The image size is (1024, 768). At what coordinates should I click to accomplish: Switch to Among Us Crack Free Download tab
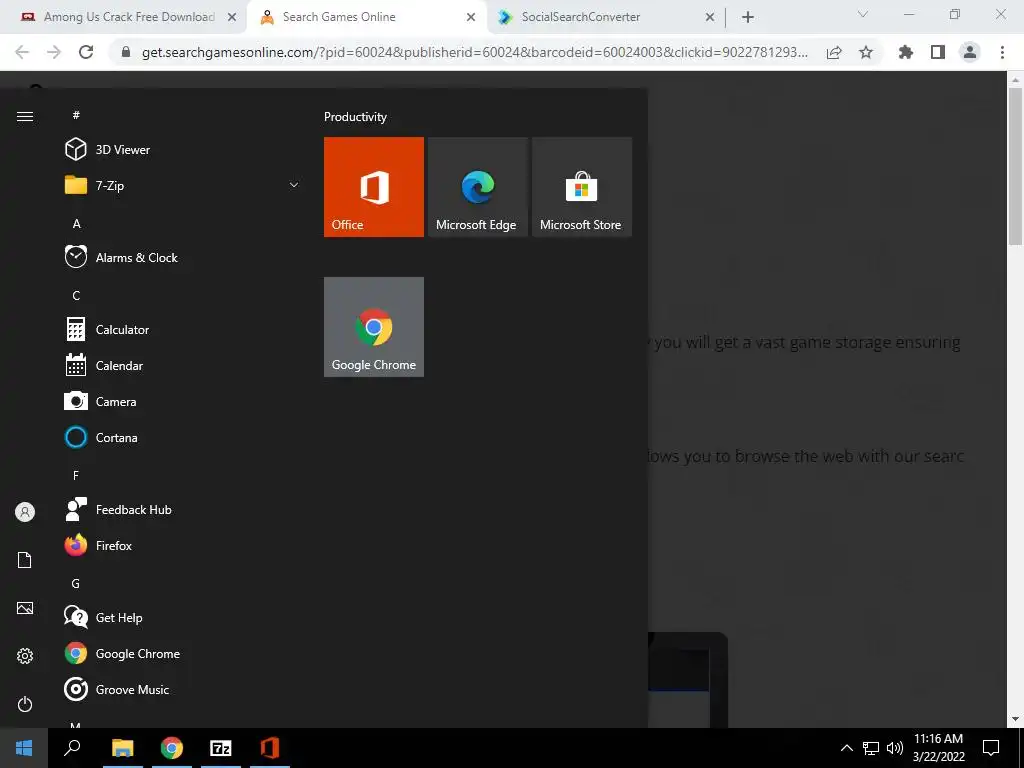[129, 17]
